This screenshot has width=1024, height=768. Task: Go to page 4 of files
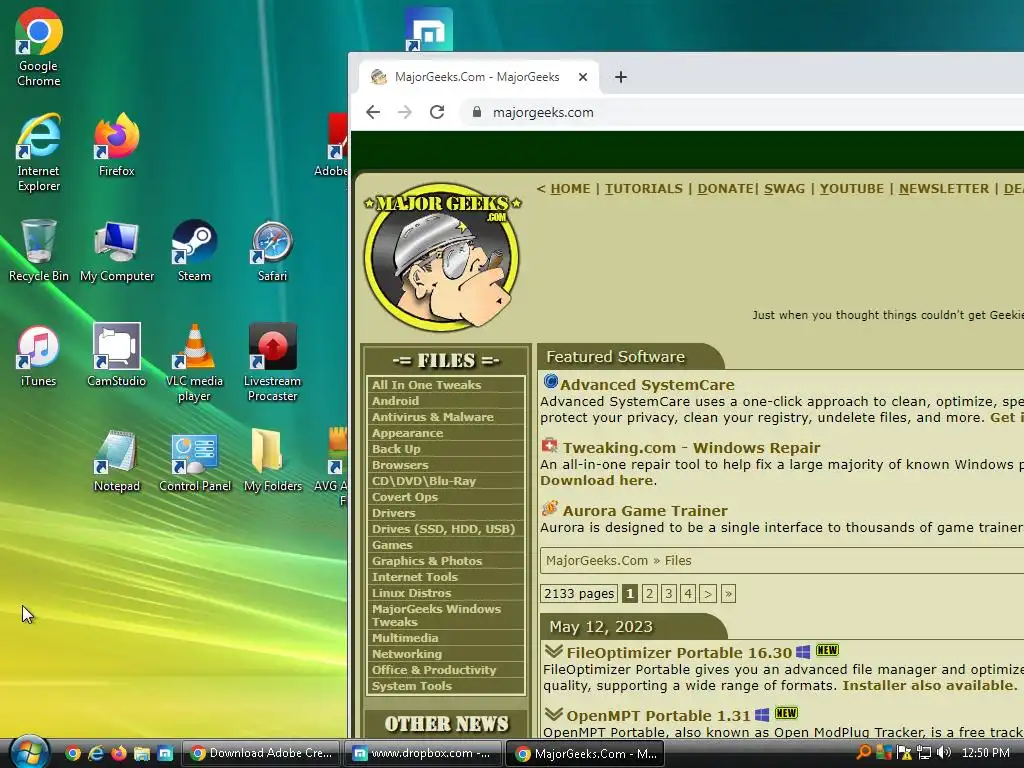(688, 594)
